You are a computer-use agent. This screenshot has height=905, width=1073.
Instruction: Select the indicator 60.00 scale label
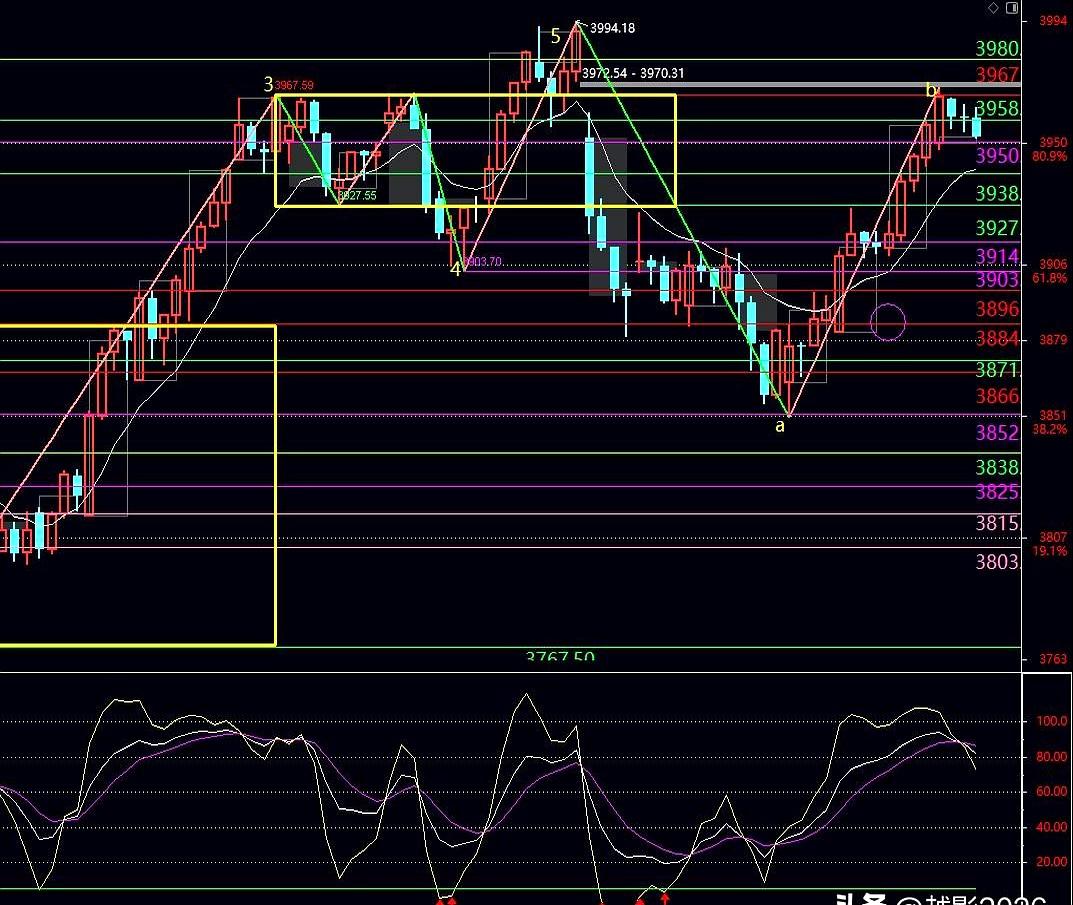[1052, 791]
